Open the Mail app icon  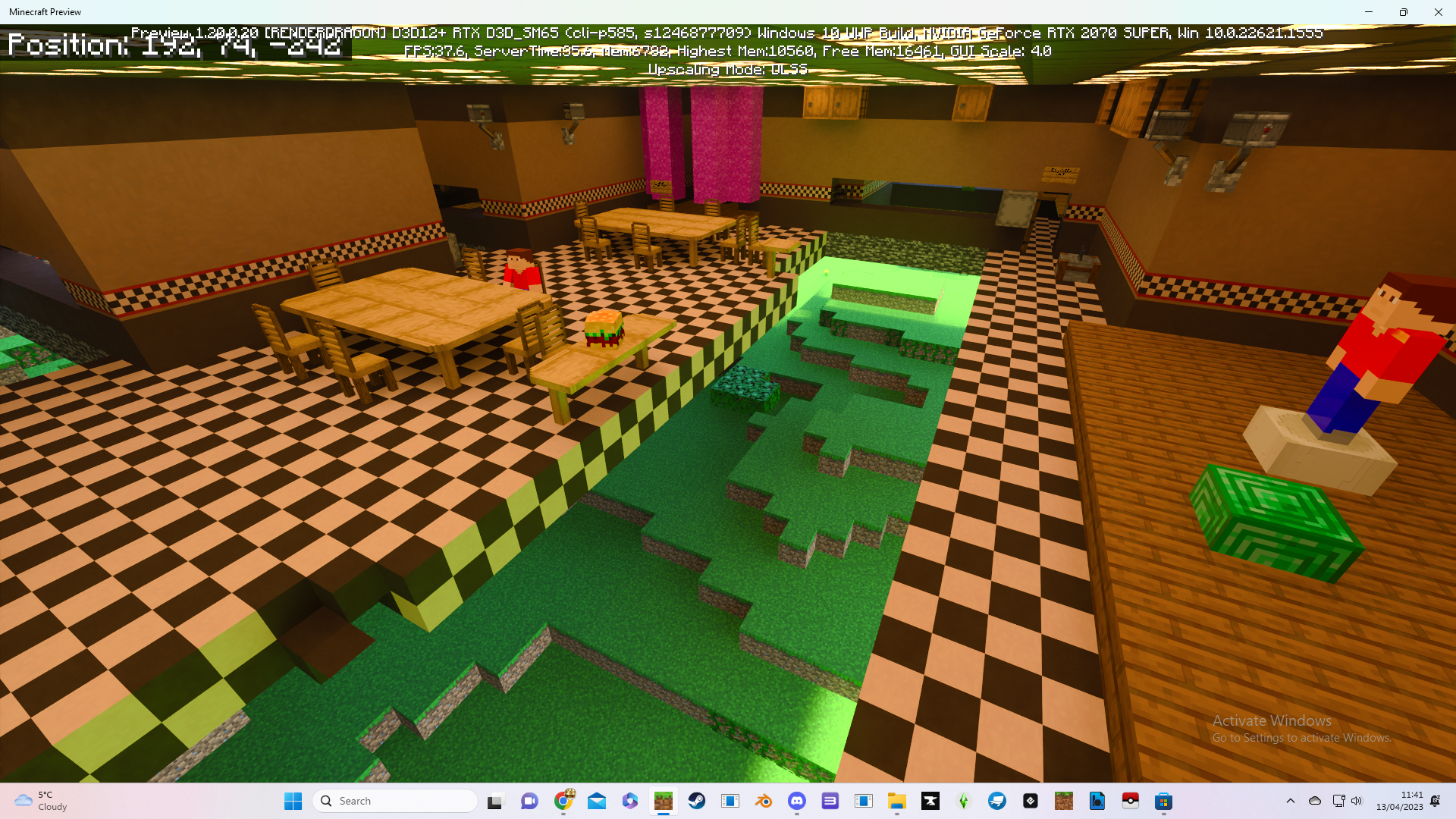597,801
